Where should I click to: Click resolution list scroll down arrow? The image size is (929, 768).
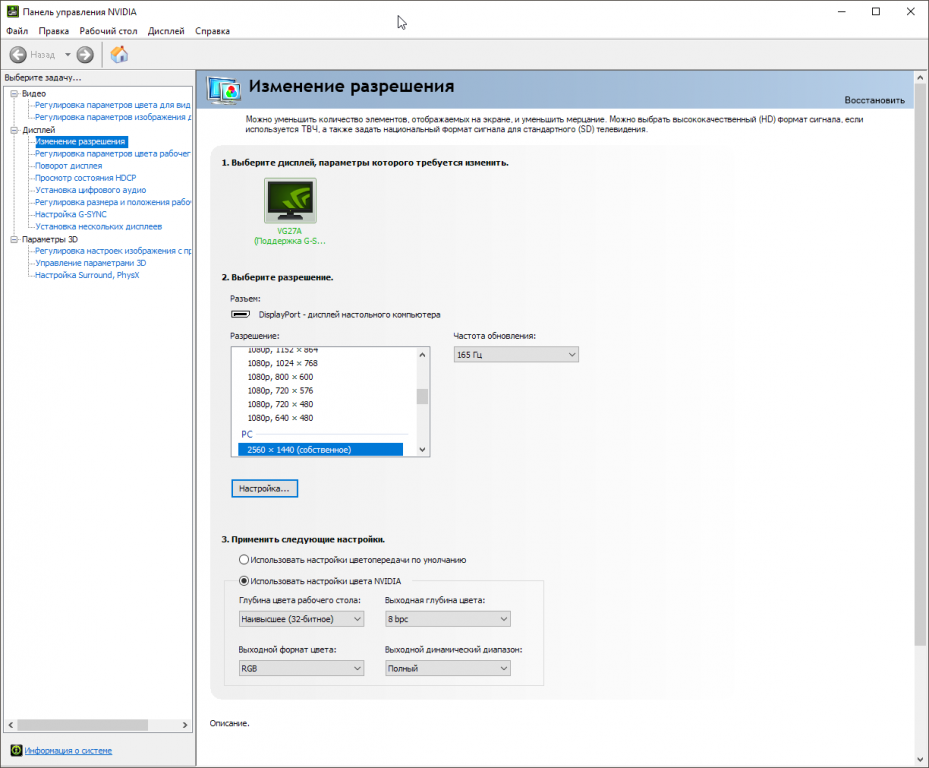422,449
